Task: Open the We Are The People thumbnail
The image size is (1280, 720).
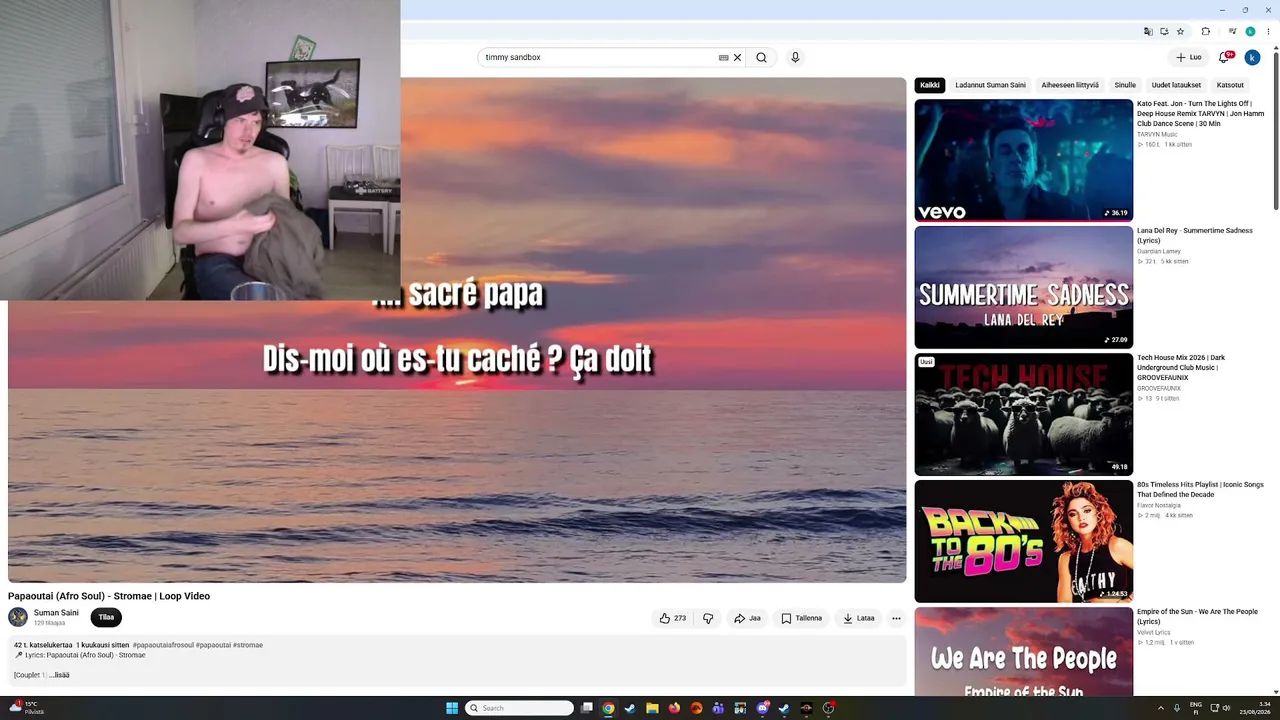Action: (1024, 651)
